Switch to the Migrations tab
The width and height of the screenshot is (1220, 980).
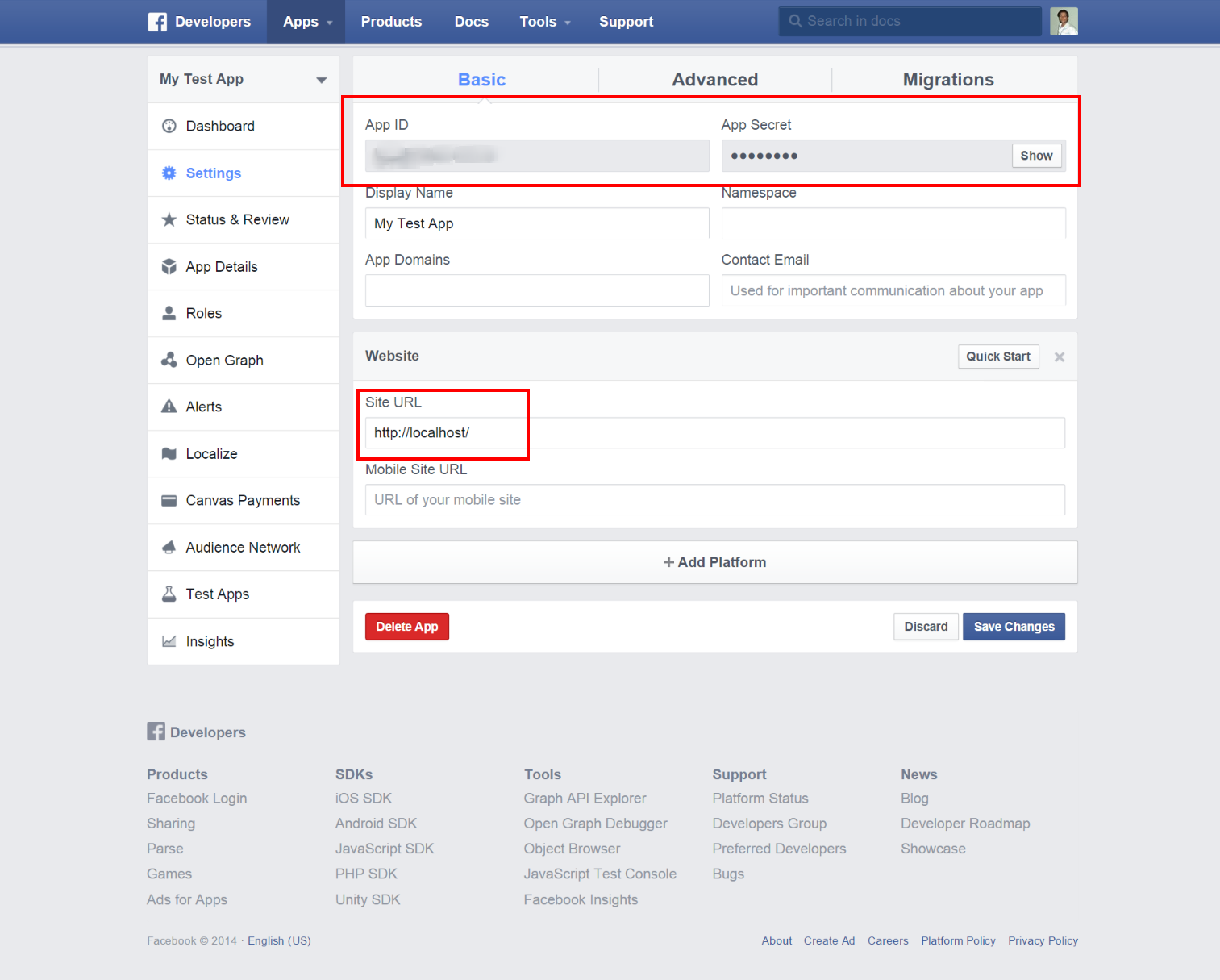coord(948,80)
